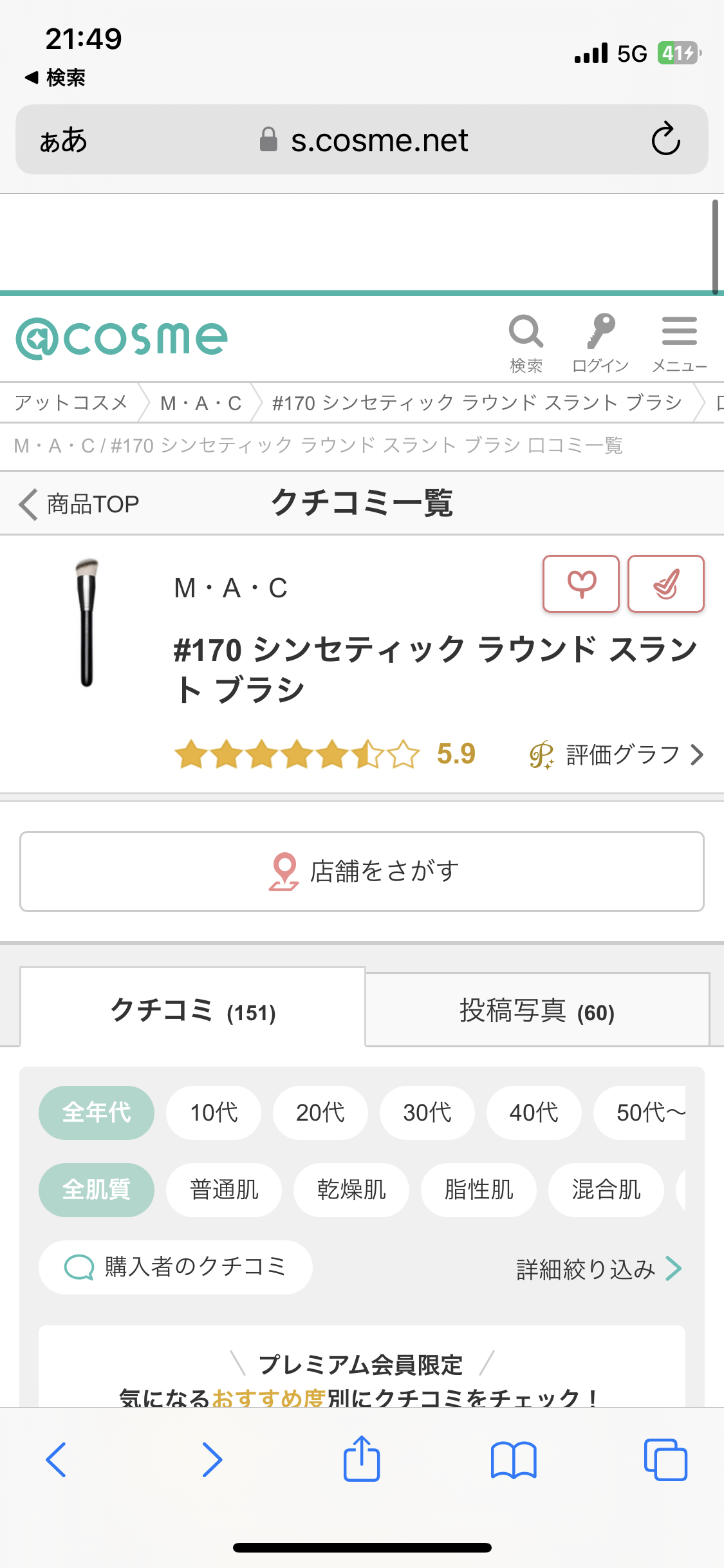
Task: Select the 乾燥肌 skin type filter
Action: point(351,1190)
